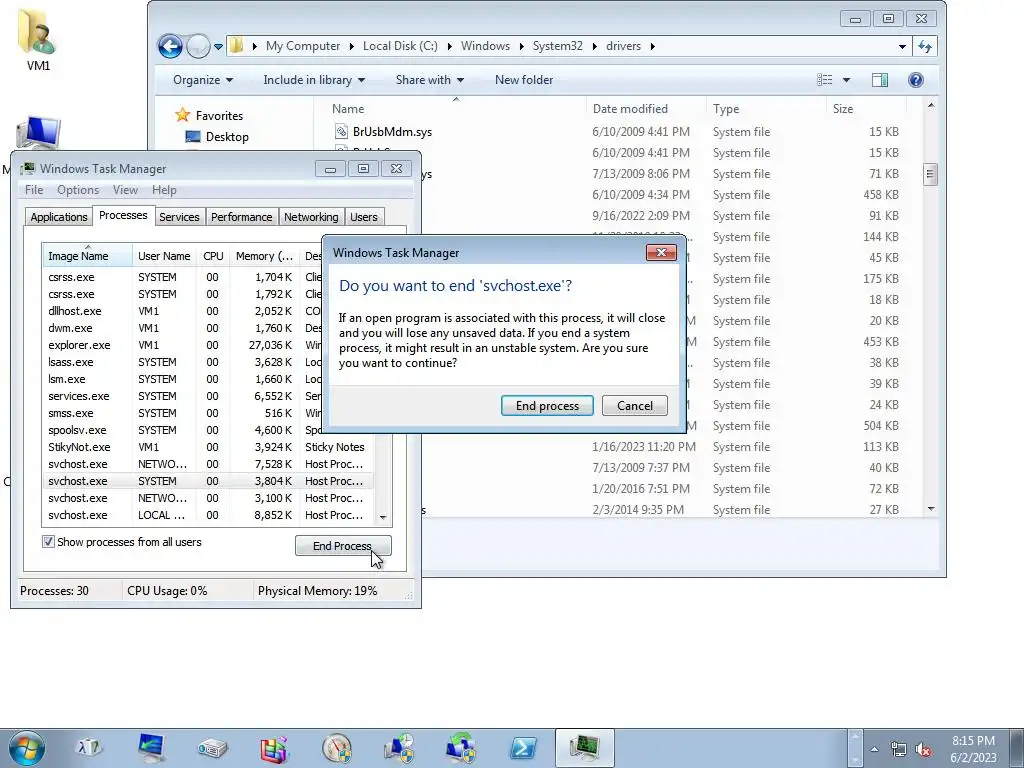Open address bar history dropdown
1024x768 pixels.
tap(902, 46)
